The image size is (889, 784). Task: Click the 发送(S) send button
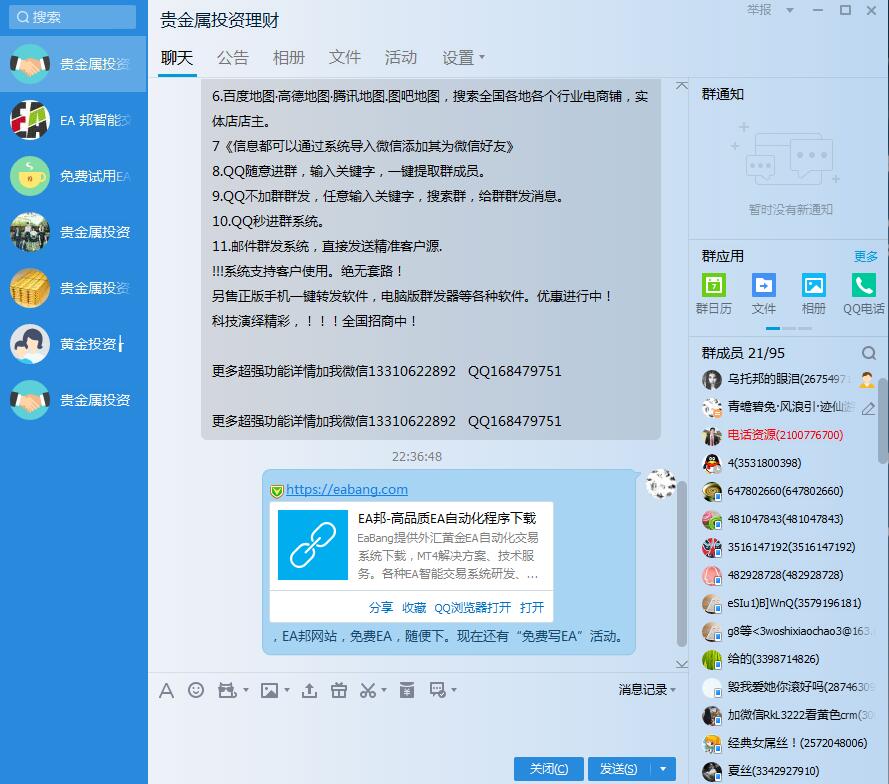pos(619,769)
